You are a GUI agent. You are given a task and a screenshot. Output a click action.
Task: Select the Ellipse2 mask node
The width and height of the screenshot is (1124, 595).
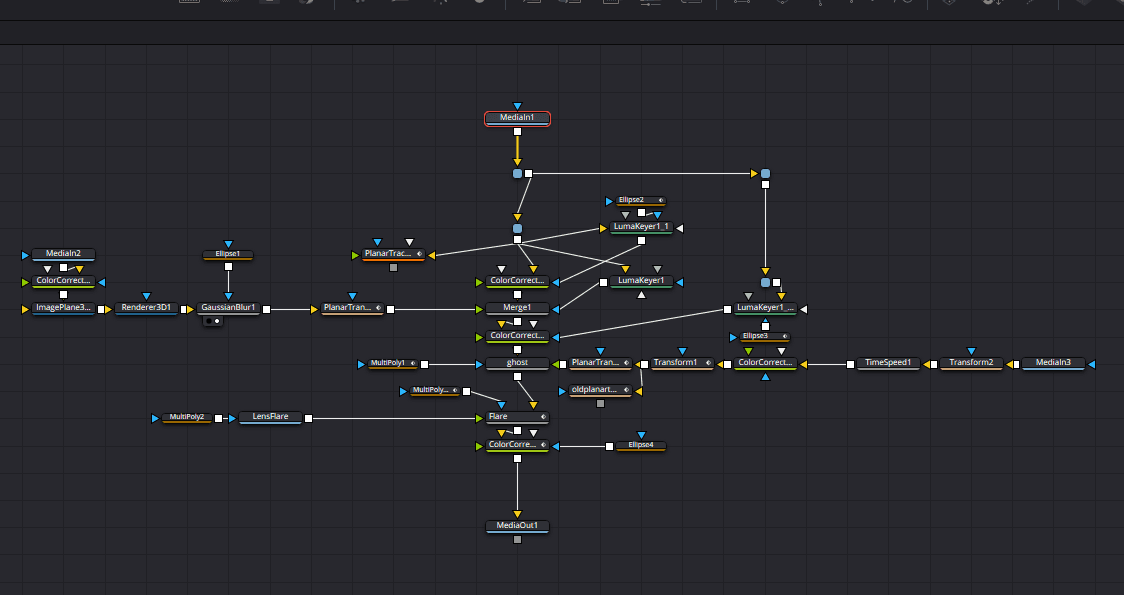(x=640, y=201)
